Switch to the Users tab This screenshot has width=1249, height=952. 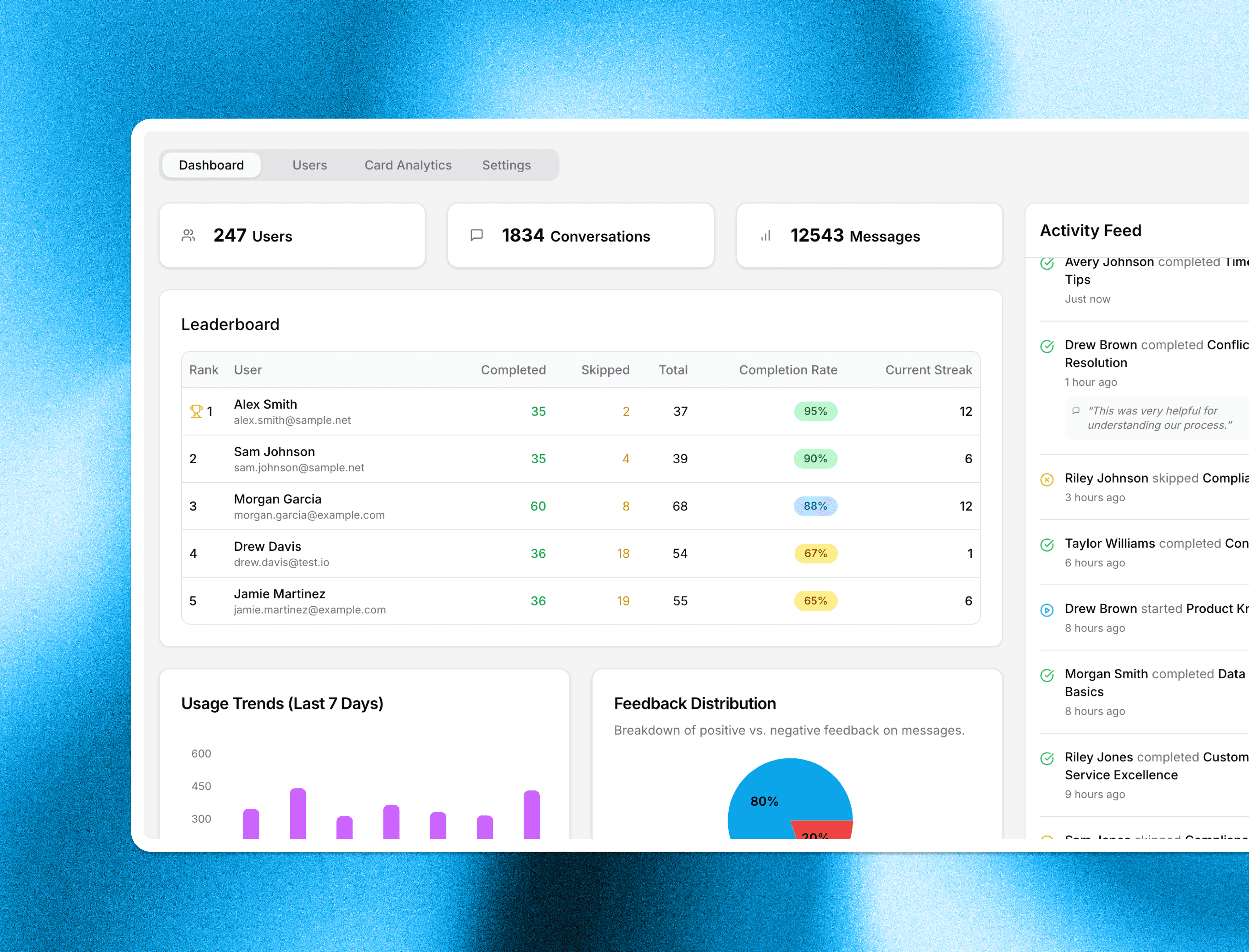[x=310, y=165]
